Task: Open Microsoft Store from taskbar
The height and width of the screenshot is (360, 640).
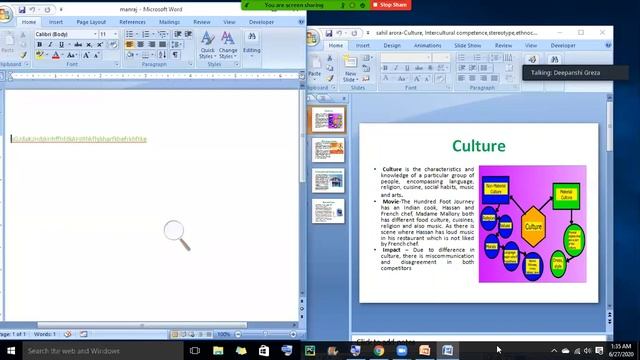Action: click(264, 351)
